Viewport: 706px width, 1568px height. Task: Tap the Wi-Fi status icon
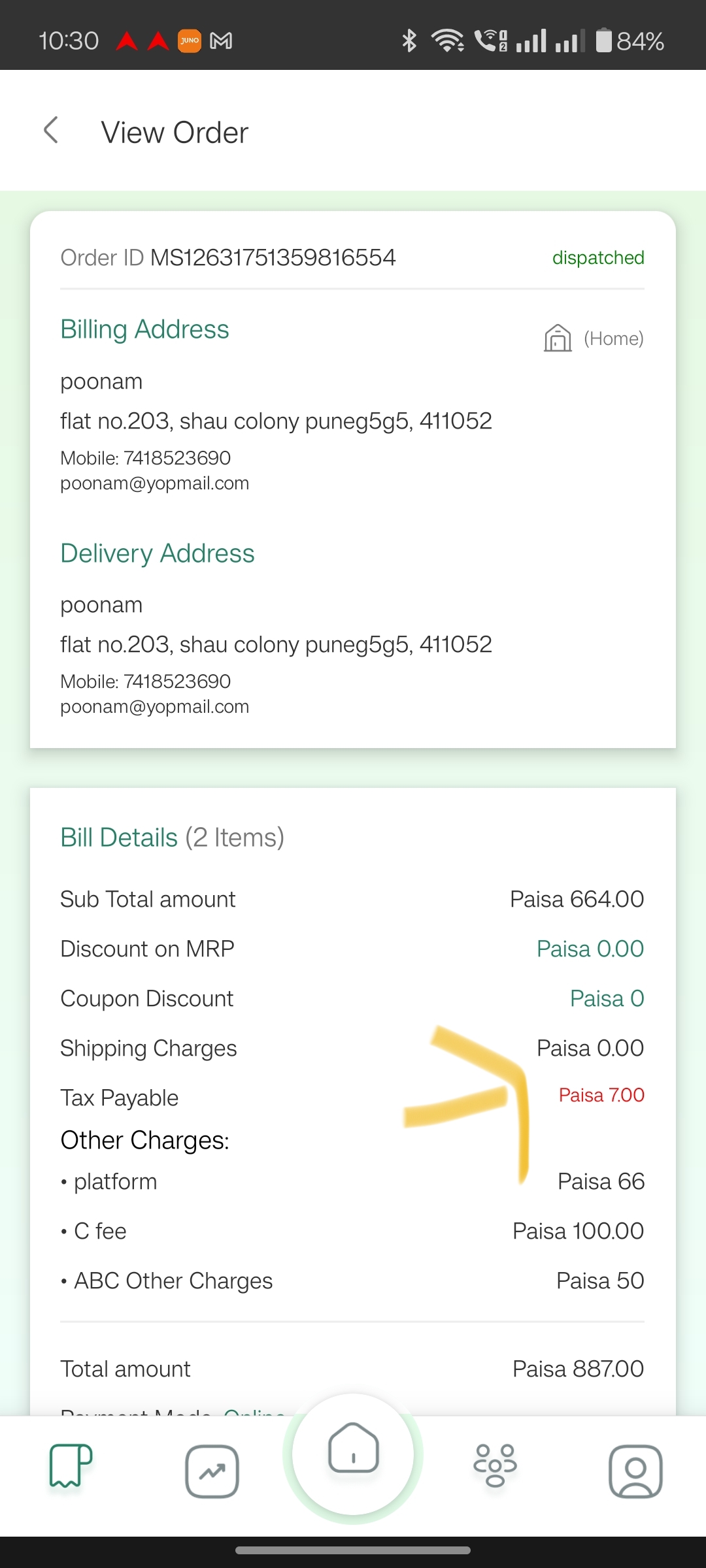point(448,41)
